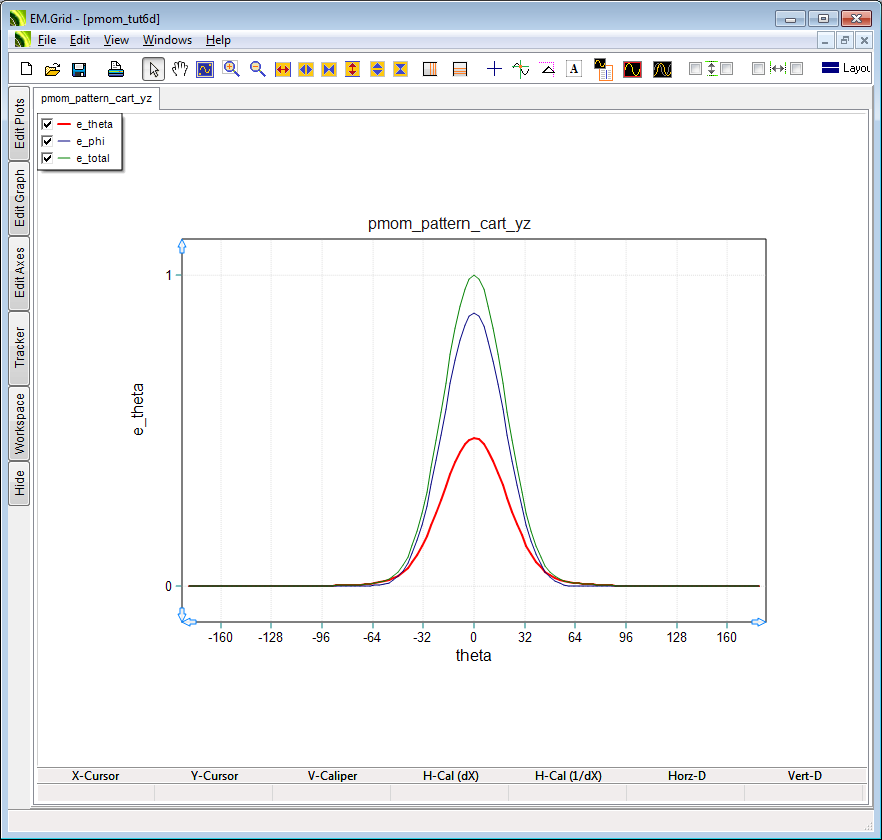Click the New file icon

27,69
